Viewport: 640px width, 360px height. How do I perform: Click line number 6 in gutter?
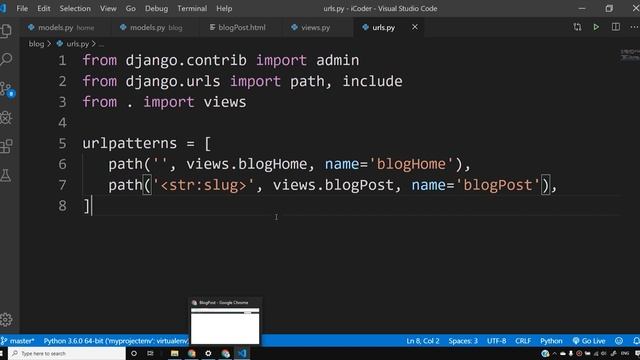pyautogui.click(x=62, y=164)
